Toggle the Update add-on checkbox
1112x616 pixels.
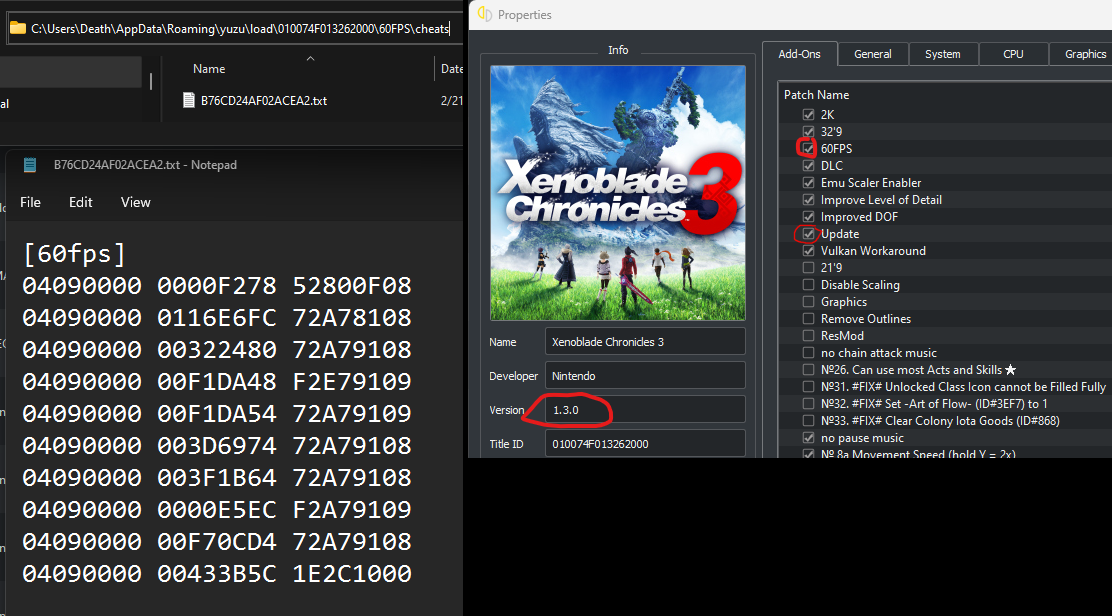[808, 233]
